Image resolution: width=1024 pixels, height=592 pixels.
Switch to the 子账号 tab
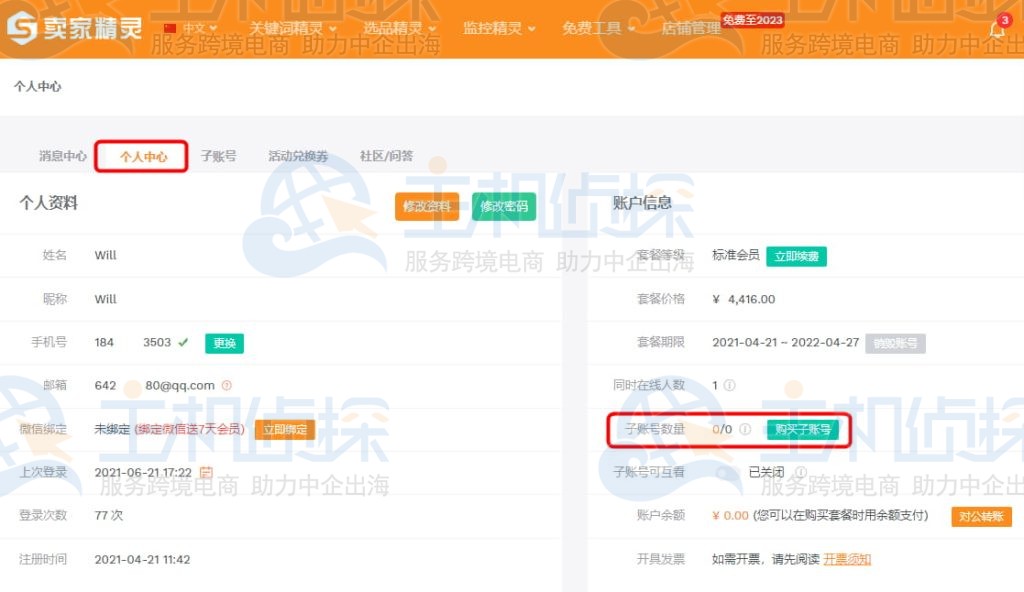219,156
